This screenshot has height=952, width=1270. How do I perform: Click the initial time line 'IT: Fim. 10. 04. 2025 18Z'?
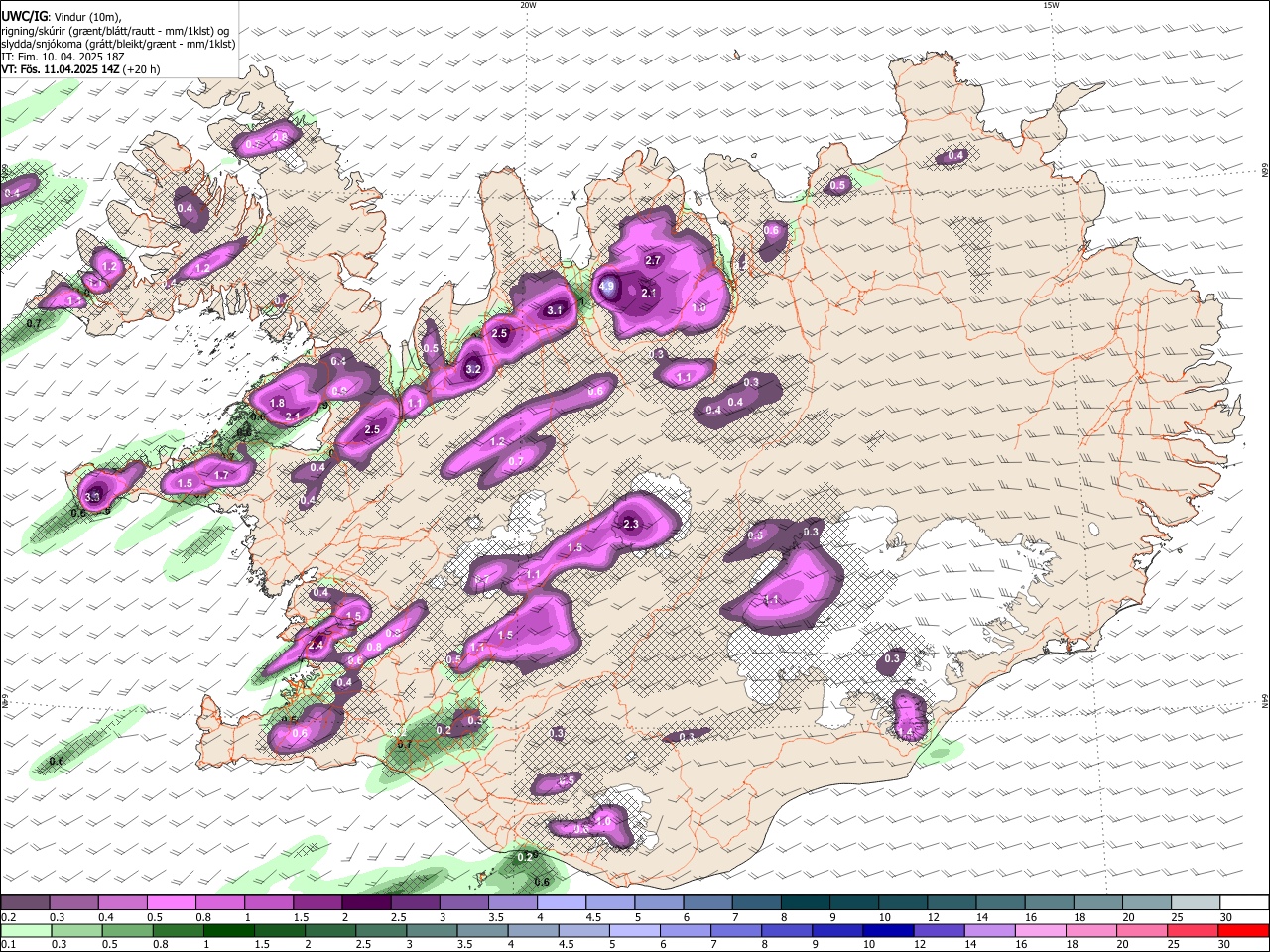tap(63, 57)
